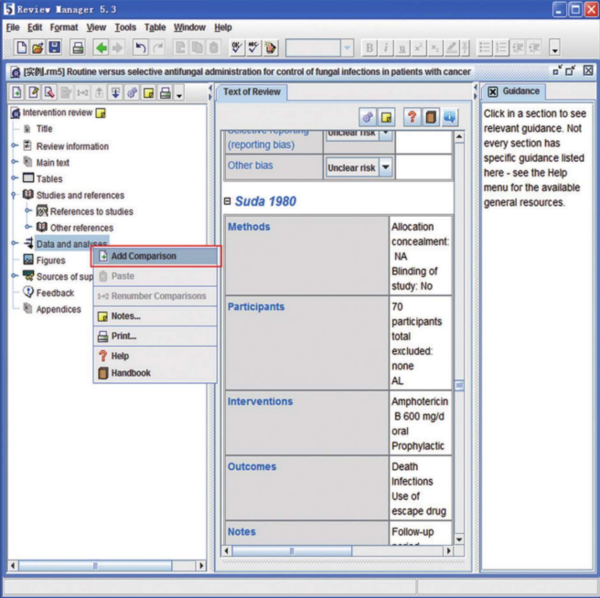This screenshot has width=600, height=598.
Task: Click the green Back arrow in toolbar
Action: 101,48
